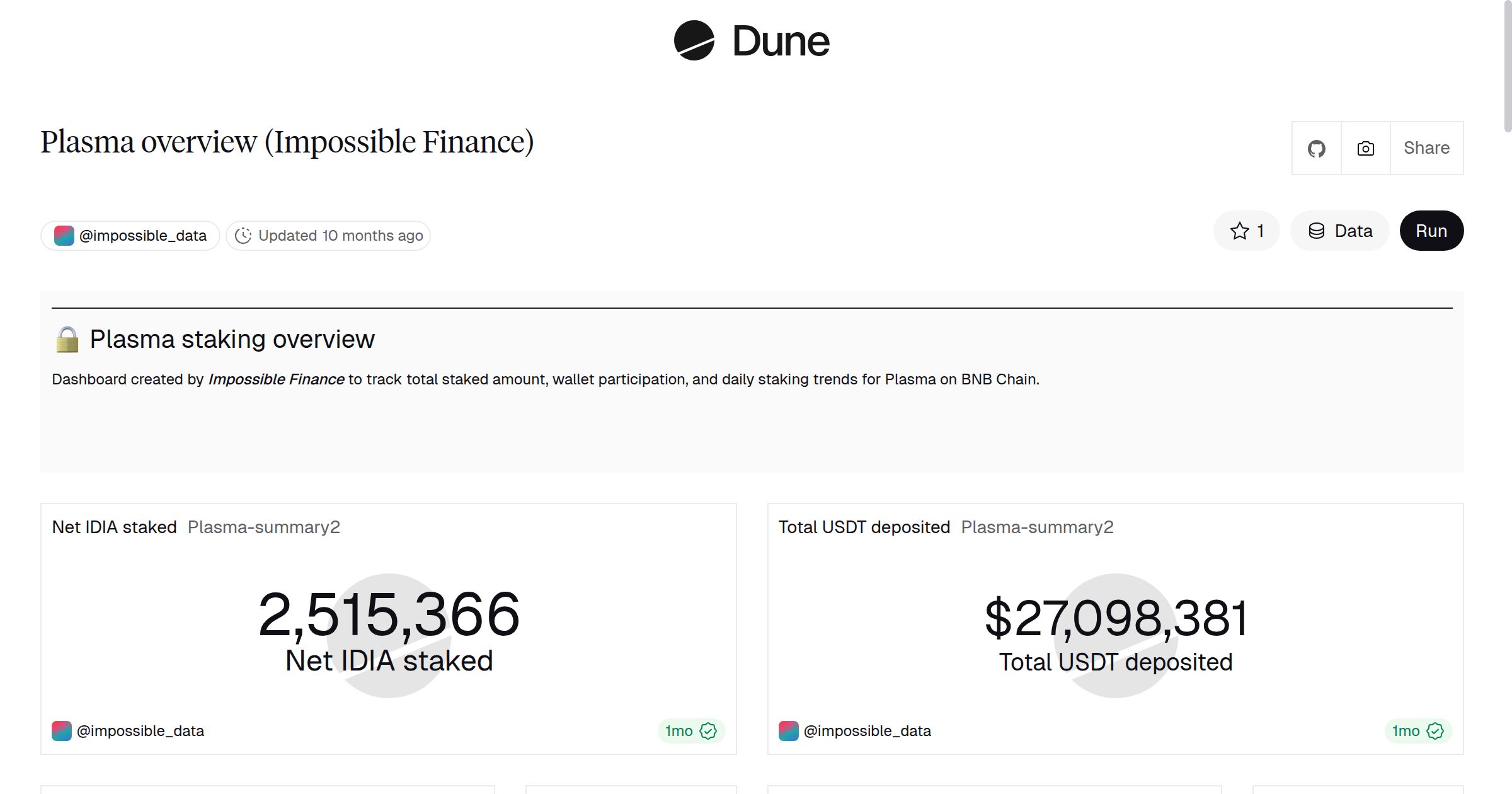Click the database icon on Data button
The height and width of the screenshot is (794, 1512).
point(1317,231)
